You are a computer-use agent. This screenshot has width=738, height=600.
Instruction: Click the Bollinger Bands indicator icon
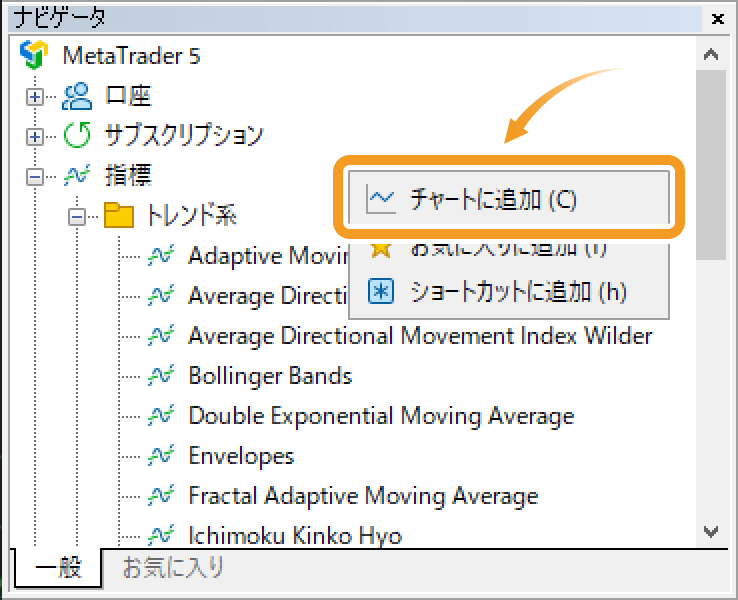coord(161,376)
